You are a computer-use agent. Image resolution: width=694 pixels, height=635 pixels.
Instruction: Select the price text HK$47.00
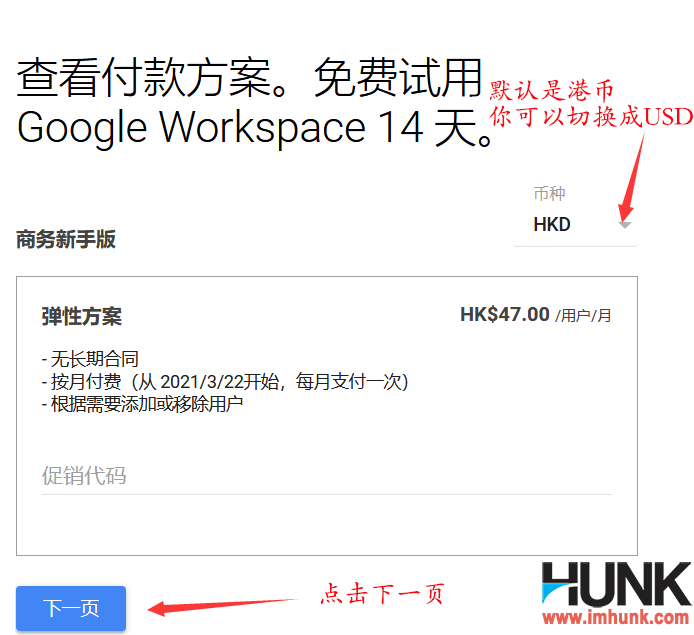click(x=505, y=315)
